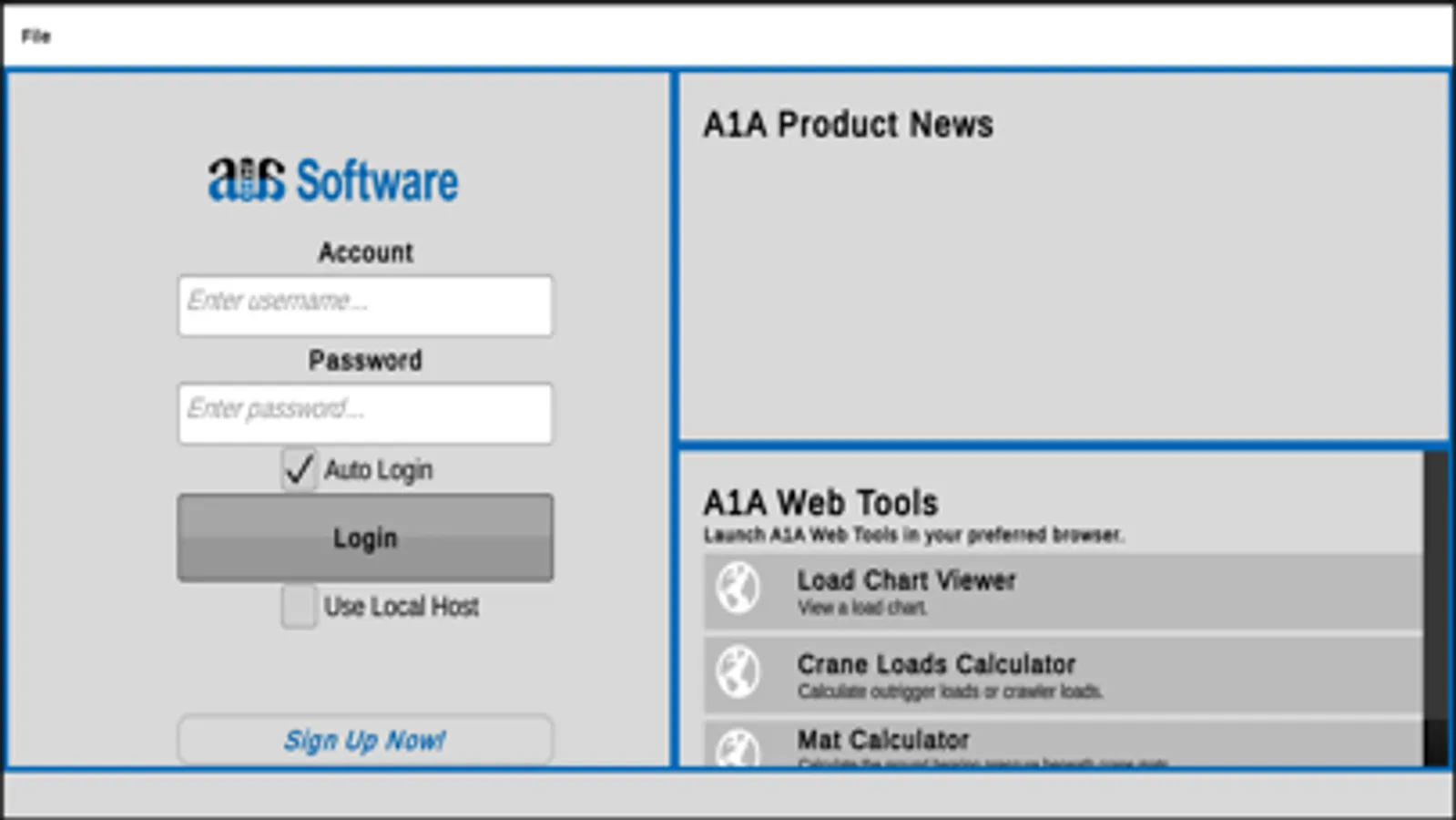This screenshot has height=820, width=1456.
Task: Enable the Use Local Host checkbox
Action: coord(299,606)
